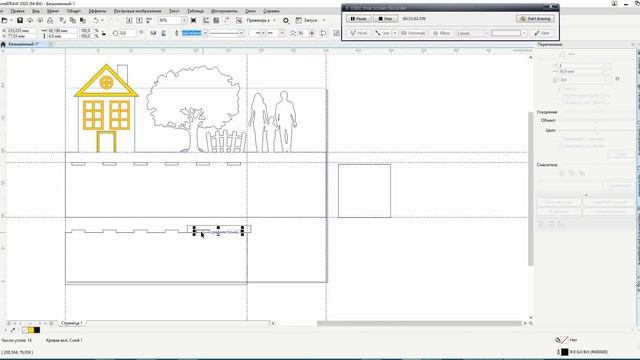Click the zoom navigator icon at the scrollbar corner
The image size is (640, 360).
click(x=531, y=323)
